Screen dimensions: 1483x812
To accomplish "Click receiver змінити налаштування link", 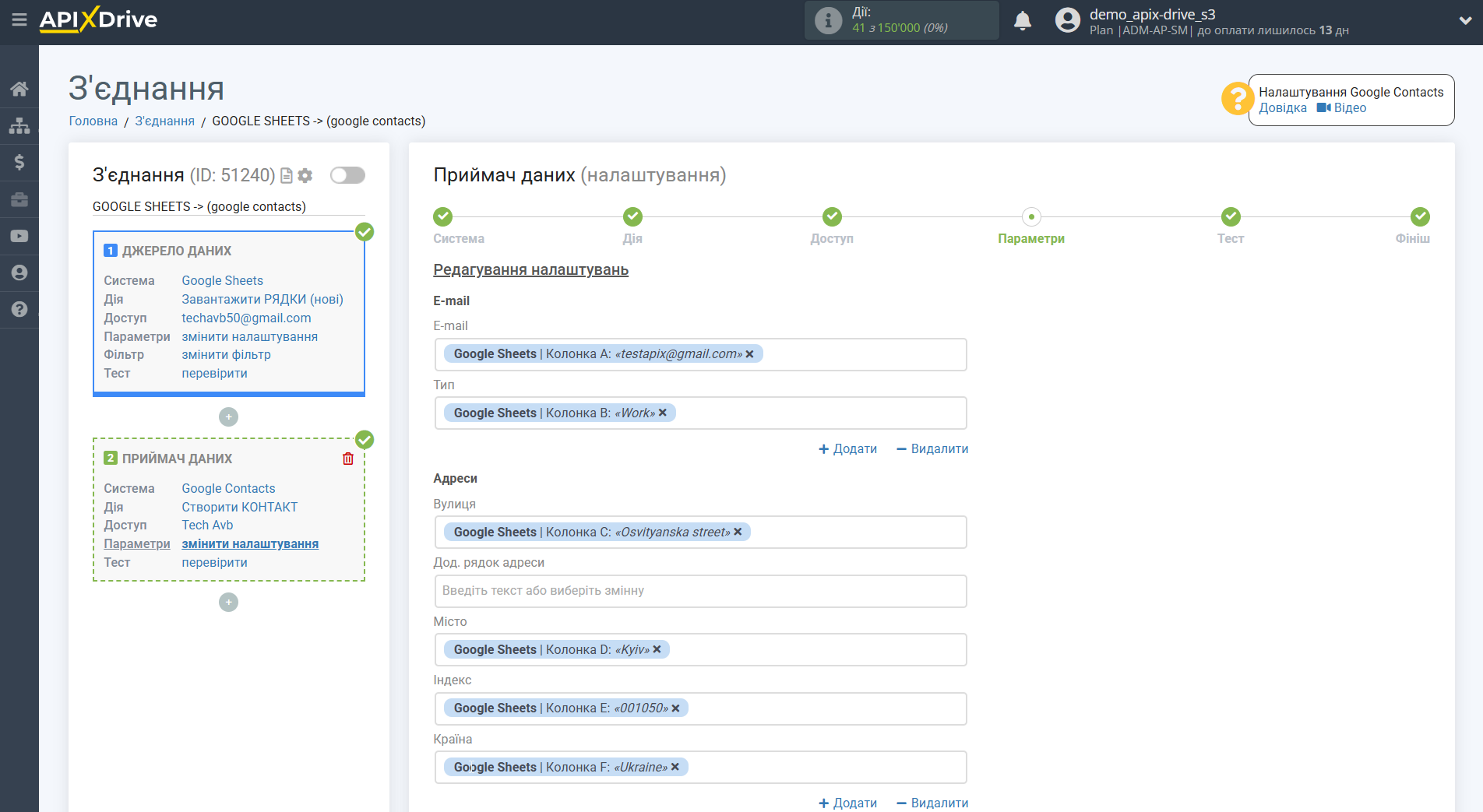I will point(250,544).
